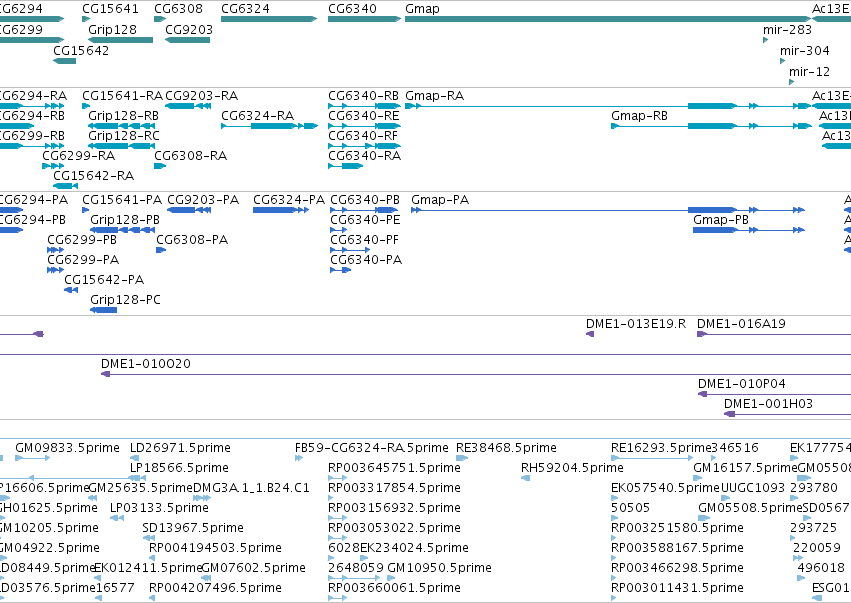Select the CG6324 gene bar
This screenshot has width=851, height=603.
tap(269, 19)
